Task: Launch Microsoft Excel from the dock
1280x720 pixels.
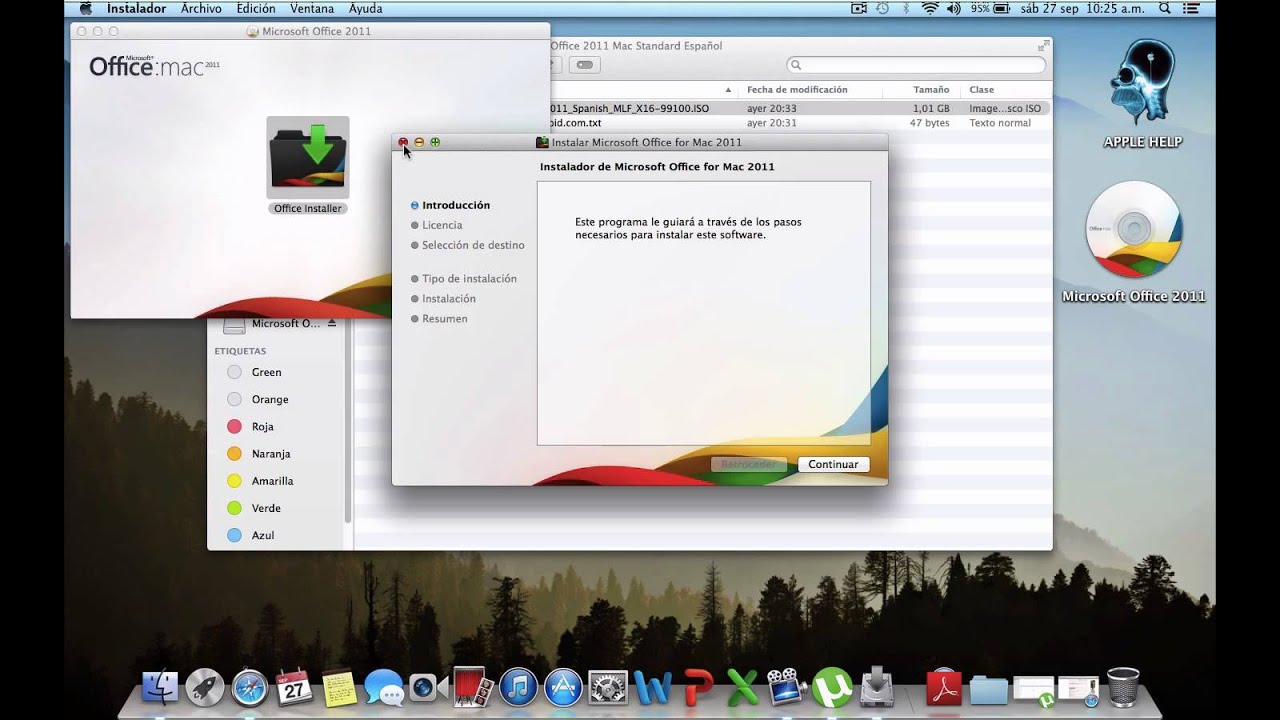Action: point(742,687)
